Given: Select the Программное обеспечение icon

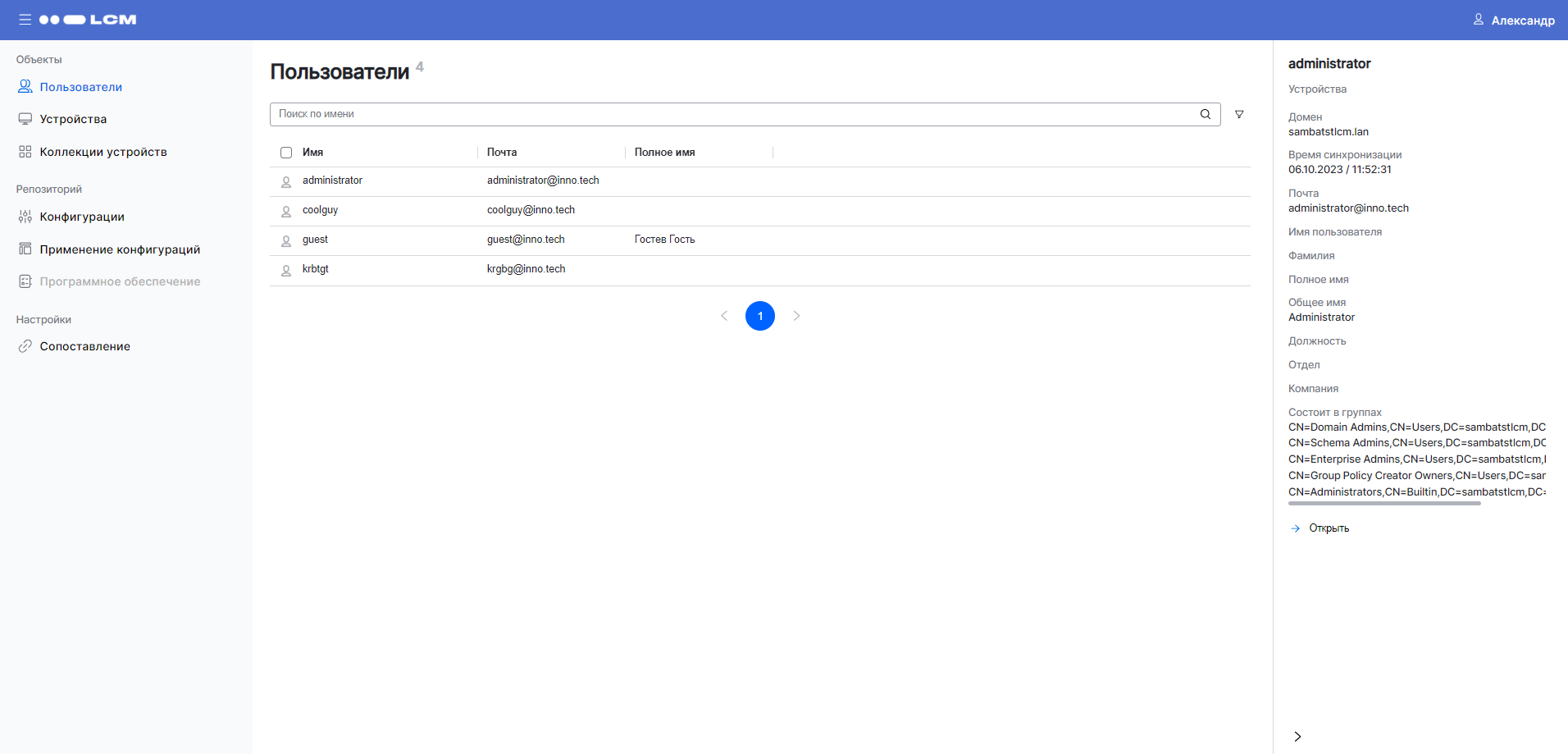Looking at the screenshot, I should (25, 281).
